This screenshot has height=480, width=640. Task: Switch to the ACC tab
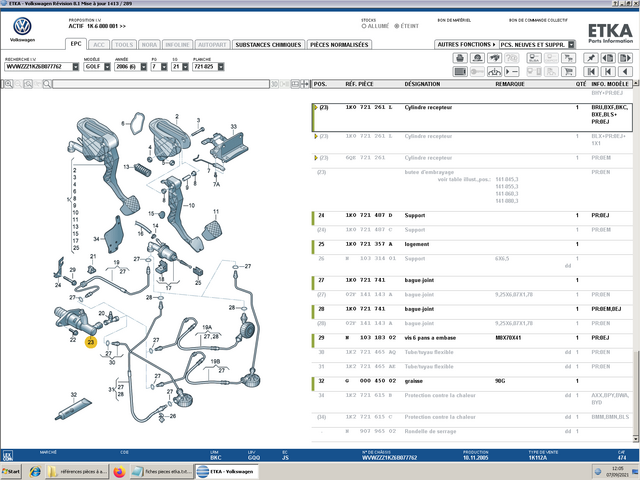pos(99,44)
